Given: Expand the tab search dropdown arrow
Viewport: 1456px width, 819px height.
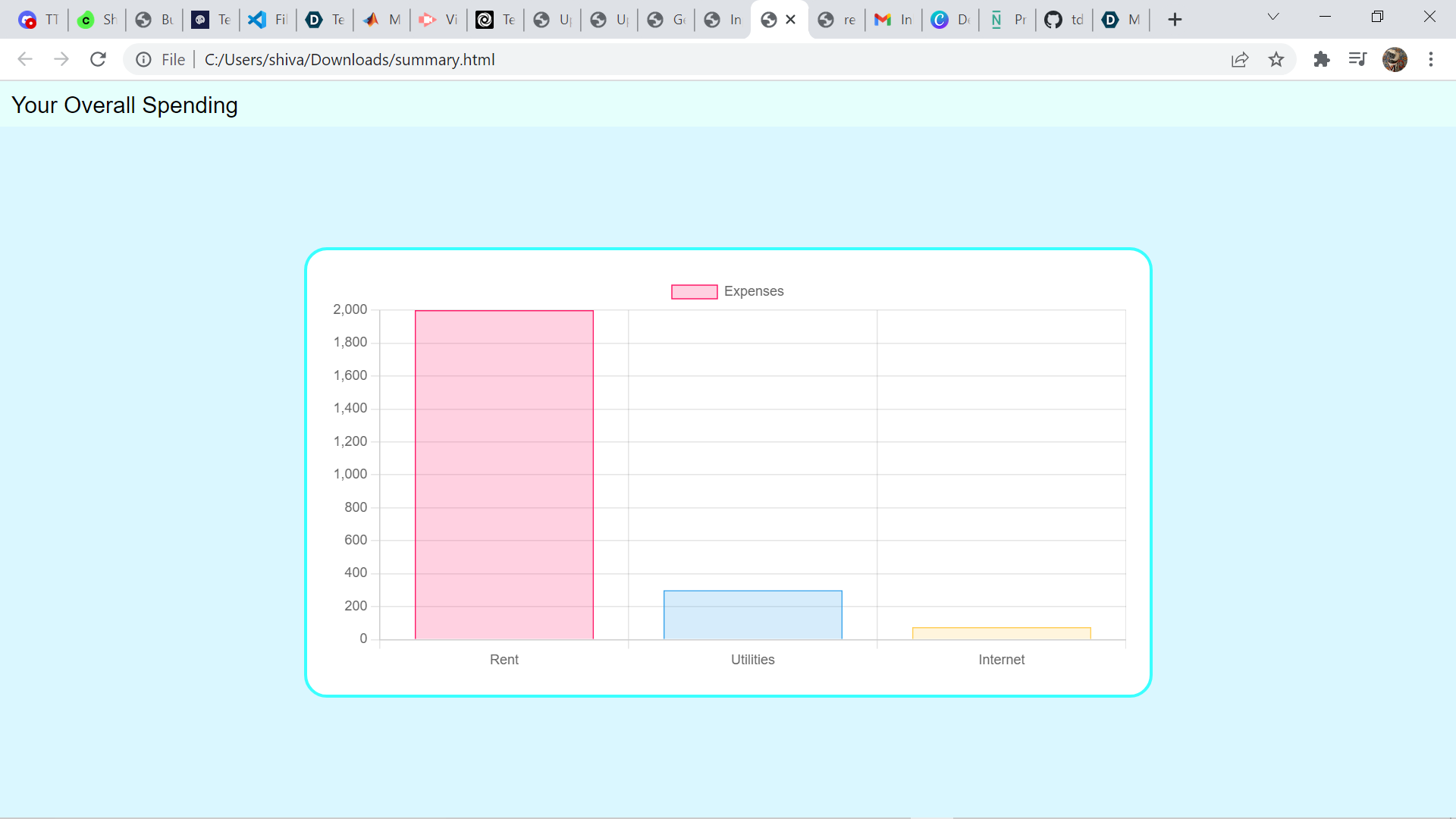Looking at the screenshot, I should tap(1273, 17).
